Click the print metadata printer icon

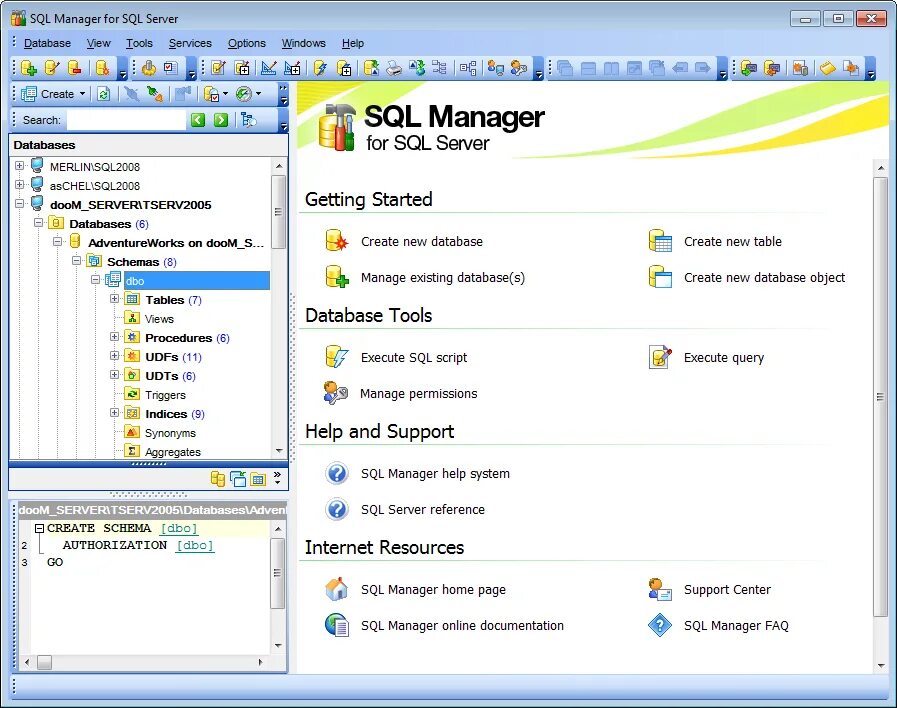[394, 68]
